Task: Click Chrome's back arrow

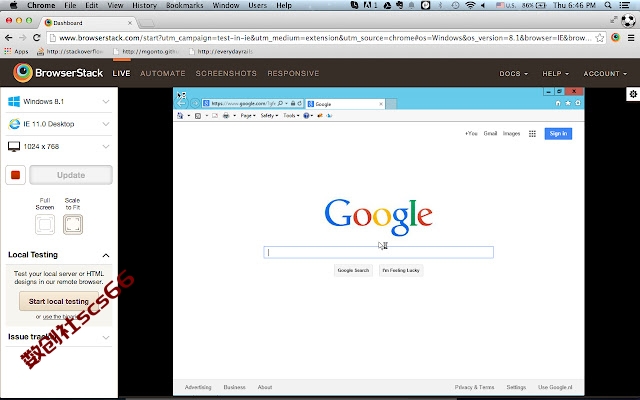Action: [x=9, y=38]
